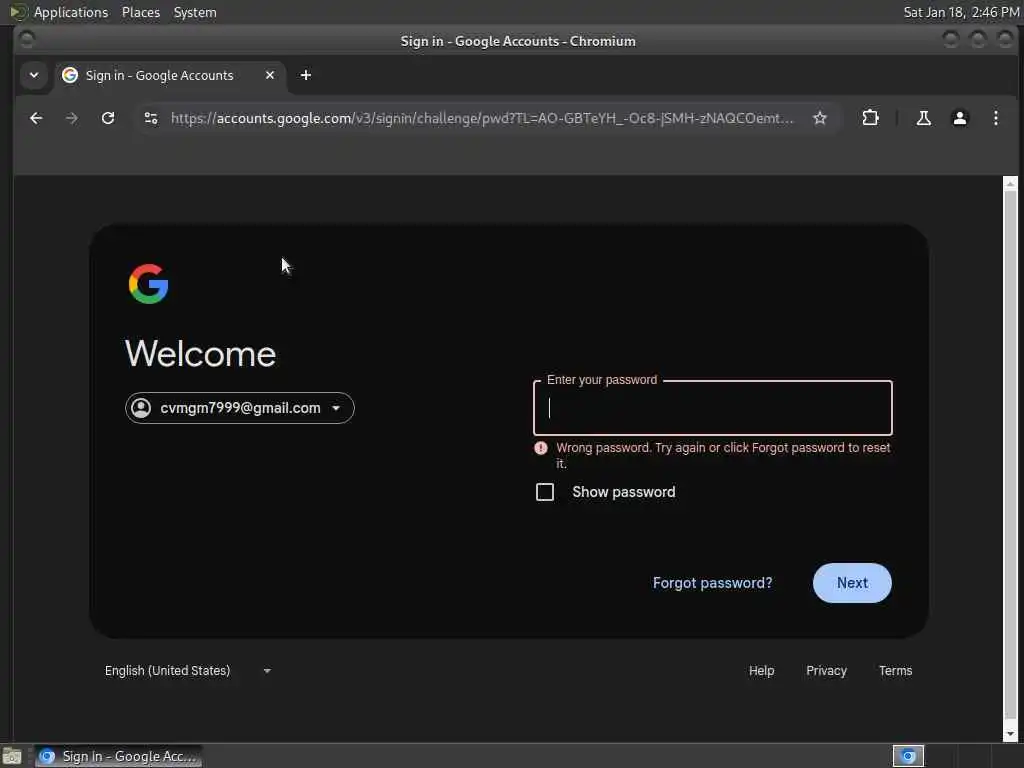Click the address bar URL
1024x768 pixels.
point(482,118)
